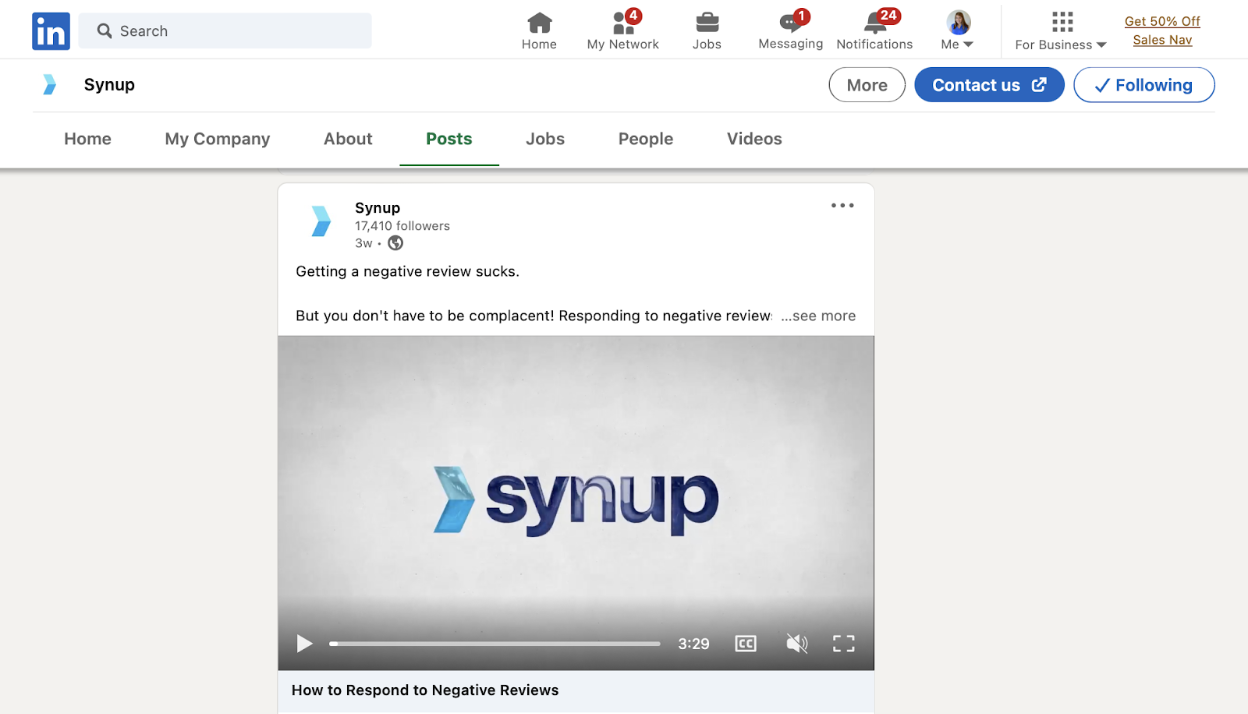Toggle closed captions on the video
1248x714 pixels.
[x=746, y=644]
